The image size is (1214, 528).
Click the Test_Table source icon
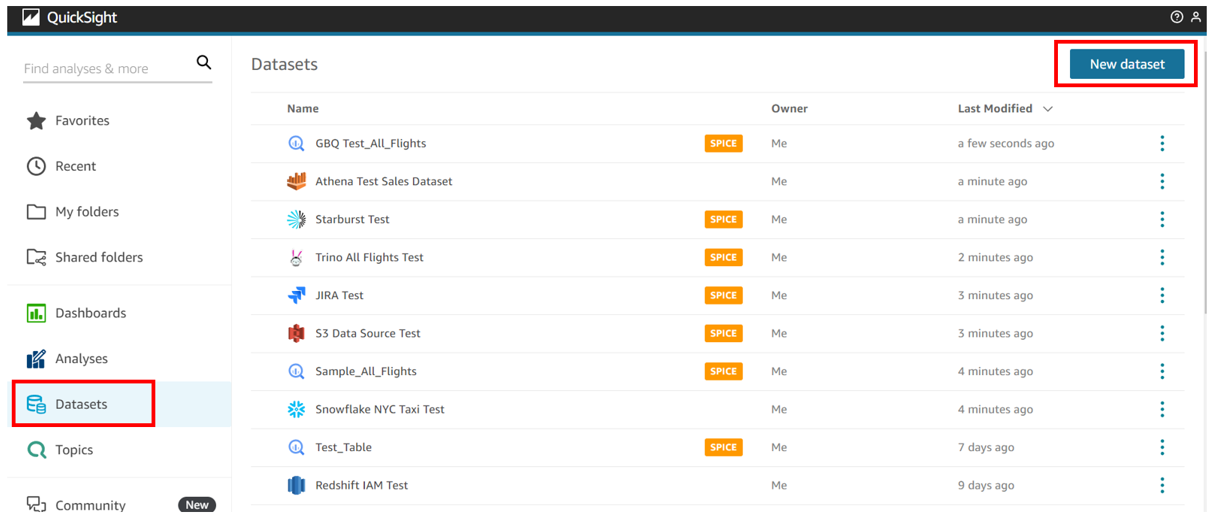pyautogui.click(x=296, y=448)
